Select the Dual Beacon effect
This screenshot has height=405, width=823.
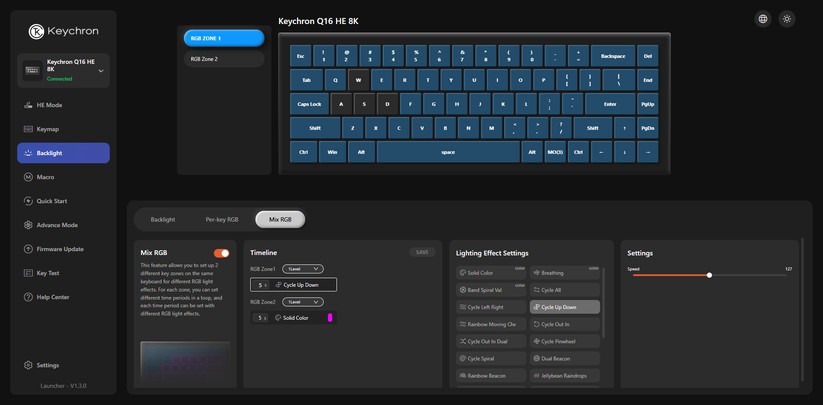(565, 359)
